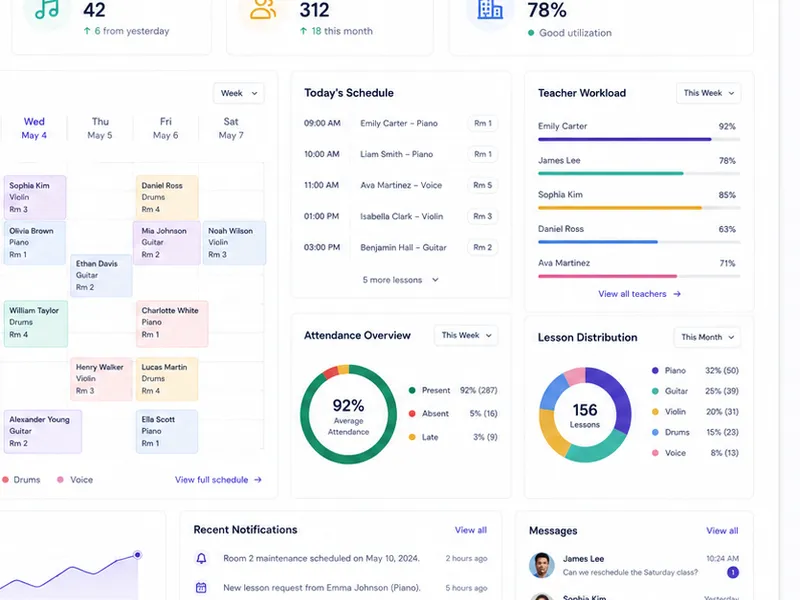800x600 pixels.
Task: Click the building icon beside 78%
Action: point(490,9)
